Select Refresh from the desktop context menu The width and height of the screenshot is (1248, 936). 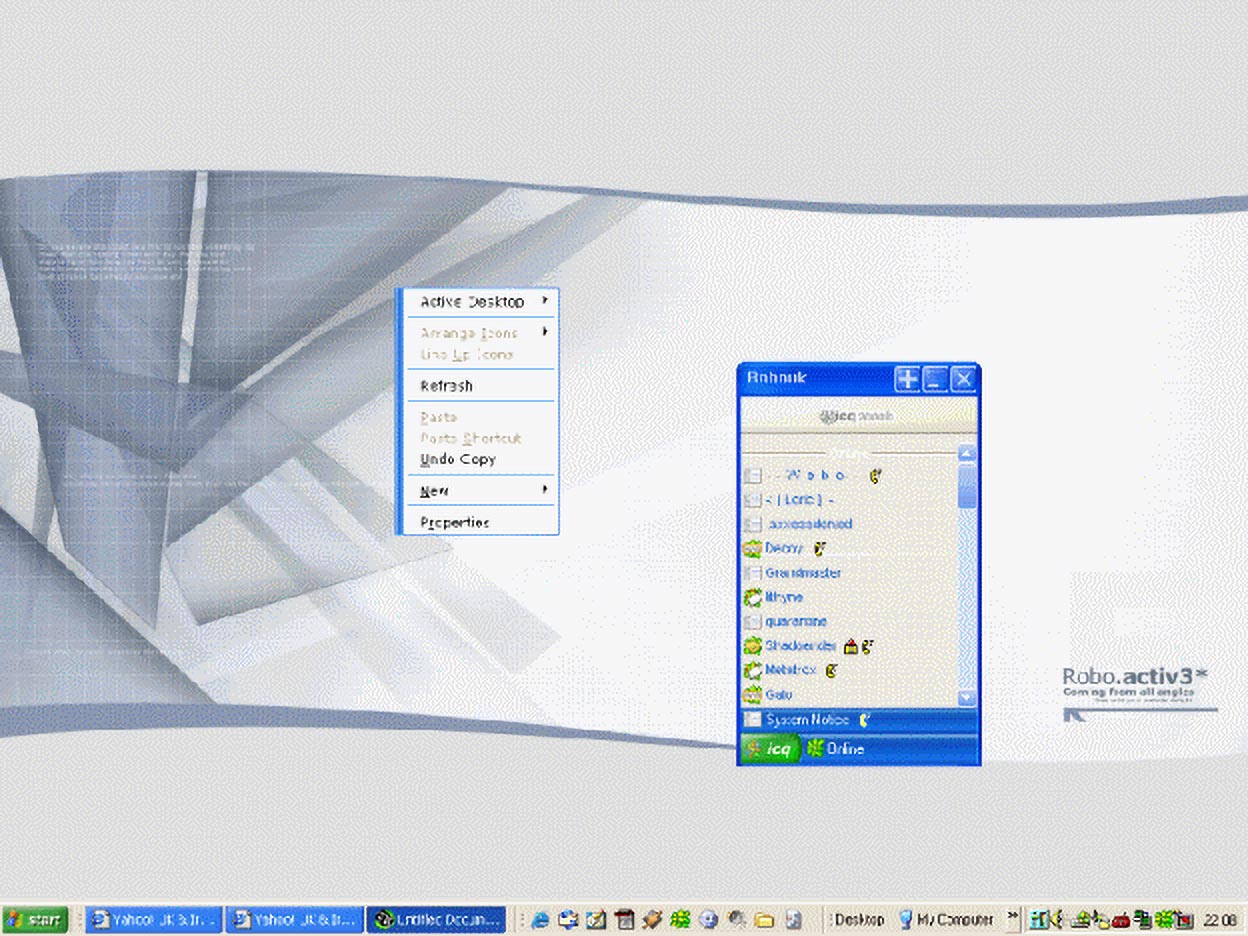click(446, 385)
